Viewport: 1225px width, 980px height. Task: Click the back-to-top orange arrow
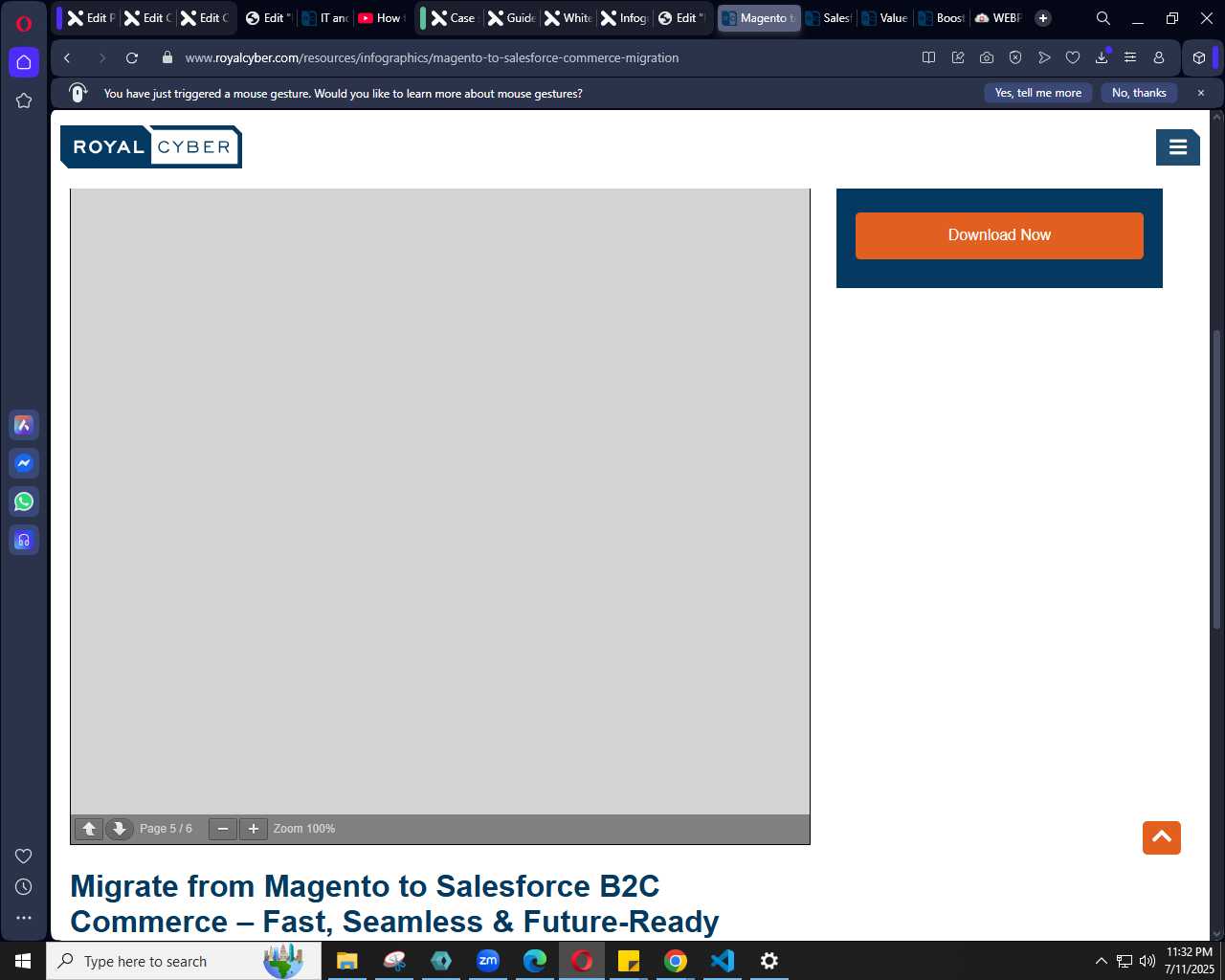1162,837
